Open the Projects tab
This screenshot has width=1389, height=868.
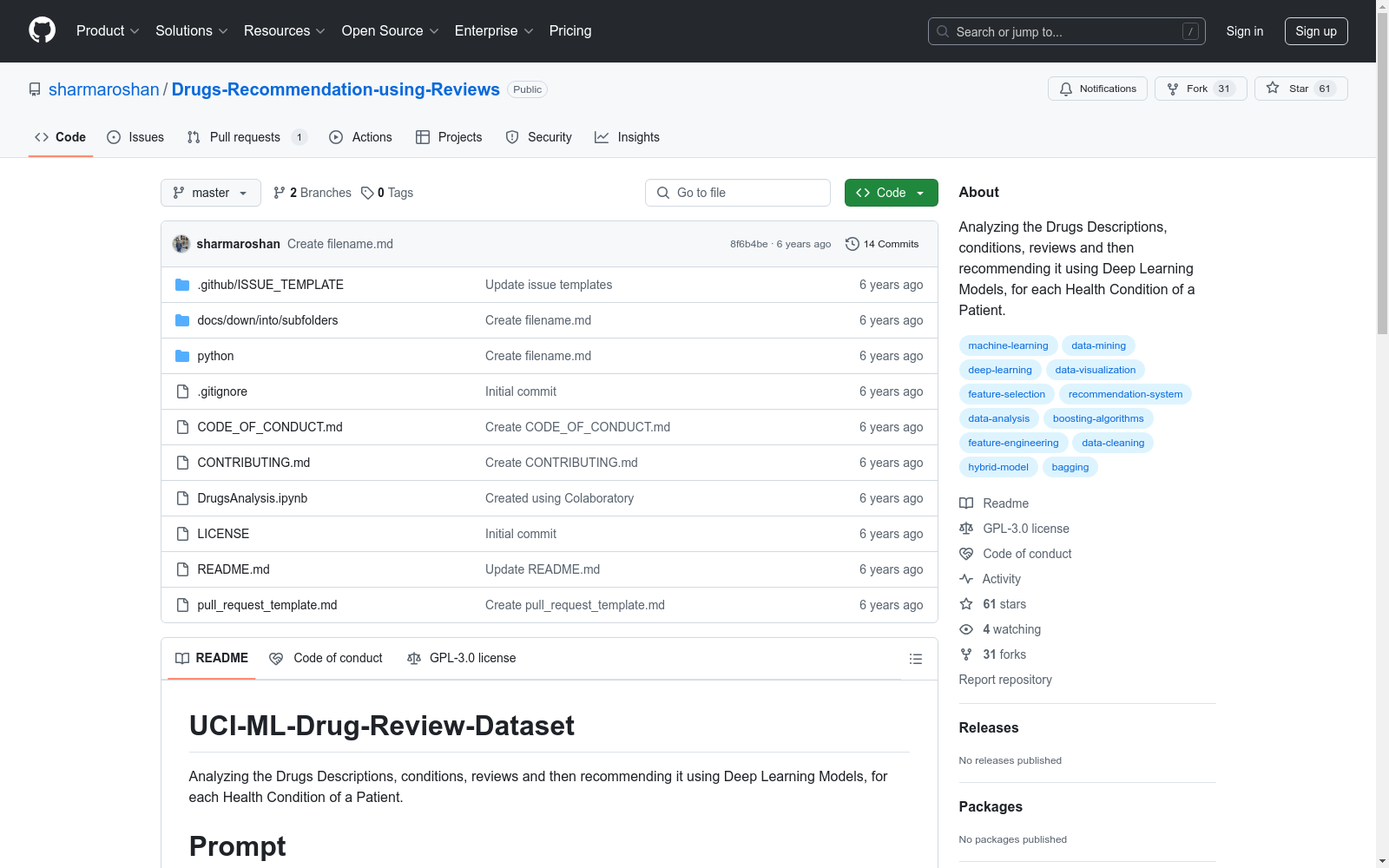coord(449,137)
